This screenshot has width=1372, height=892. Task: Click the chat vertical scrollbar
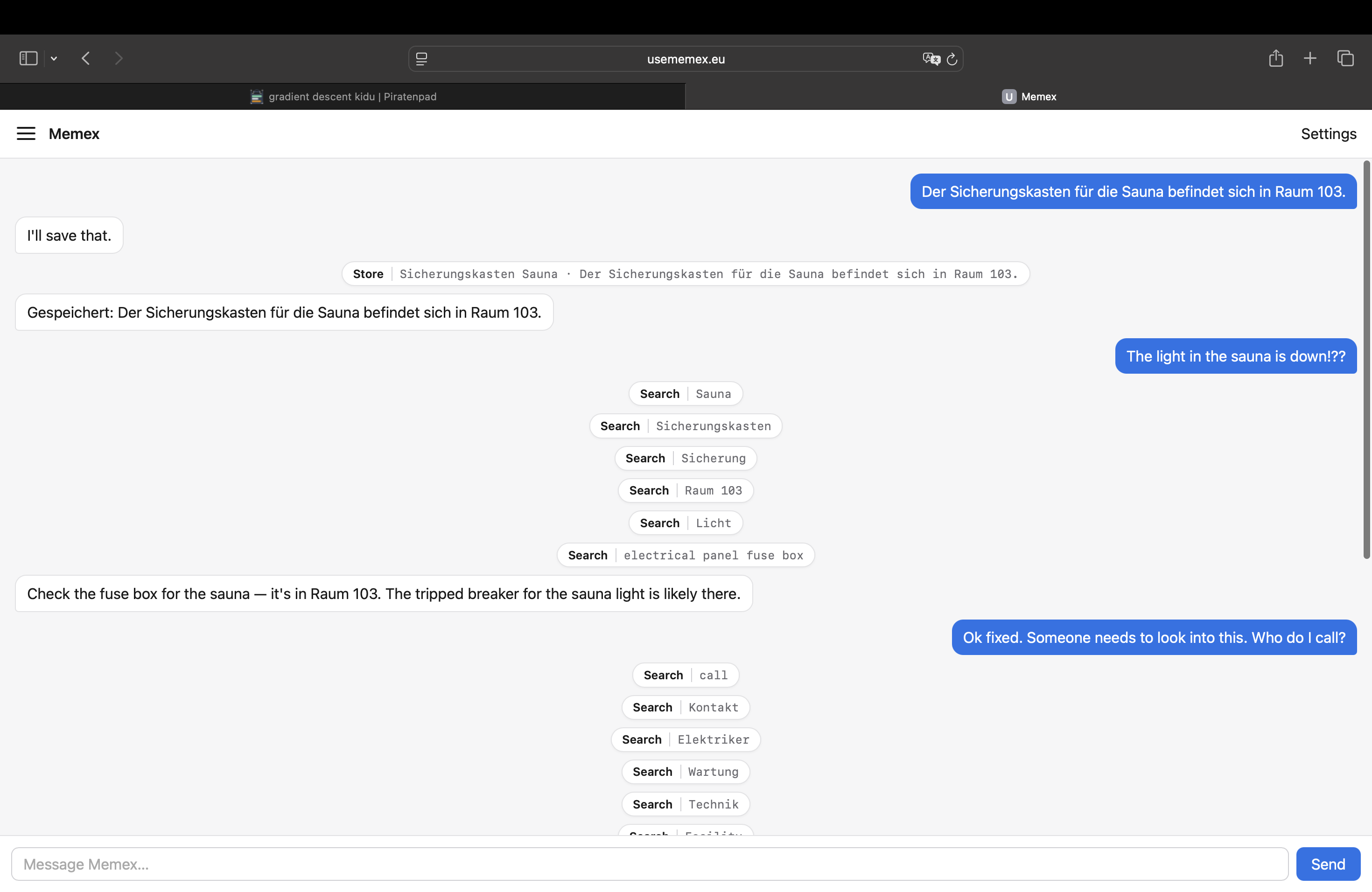tap(1366, 360)
